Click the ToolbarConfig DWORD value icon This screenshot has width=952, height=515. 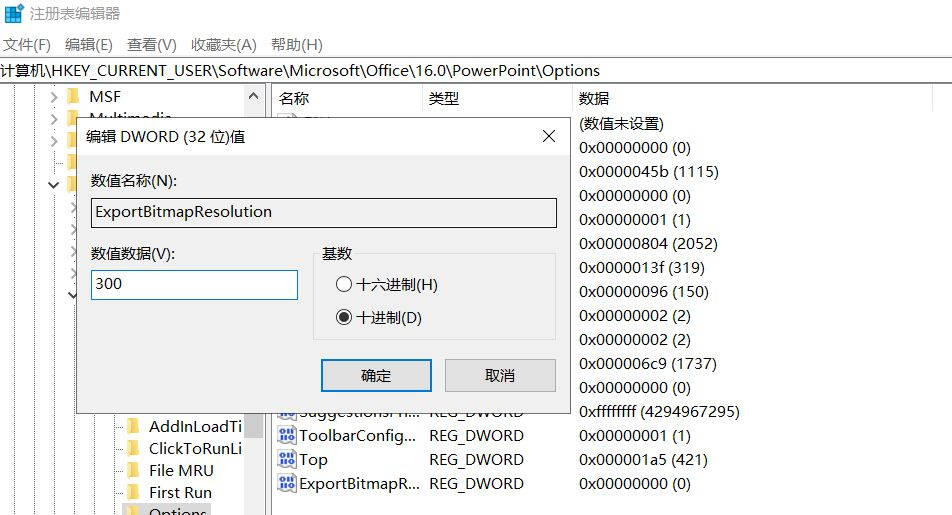click(x=287, y=435)
